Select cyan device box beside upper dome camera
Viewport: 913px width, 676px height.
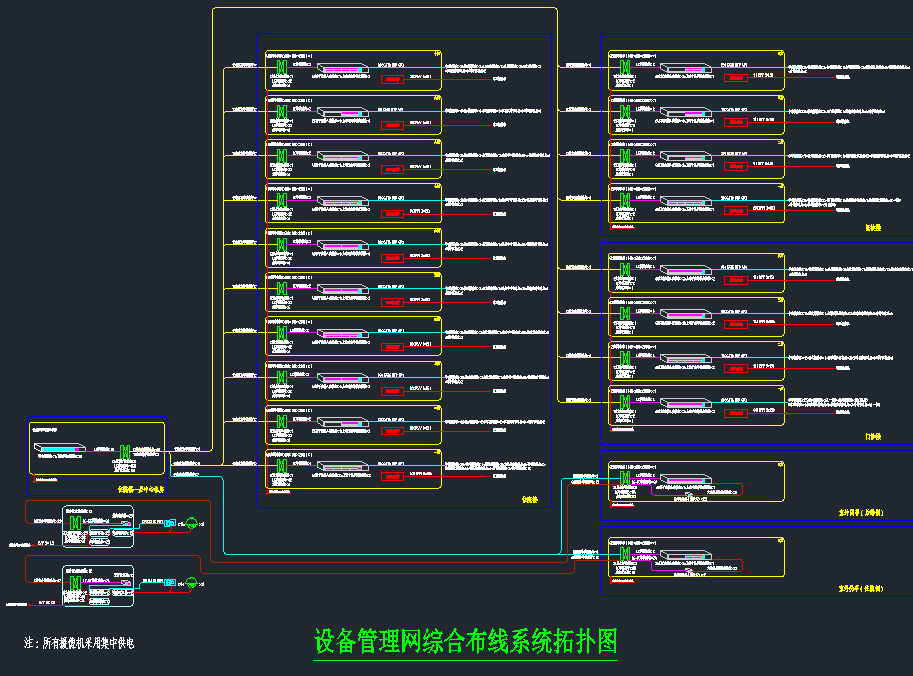[169, 523]
